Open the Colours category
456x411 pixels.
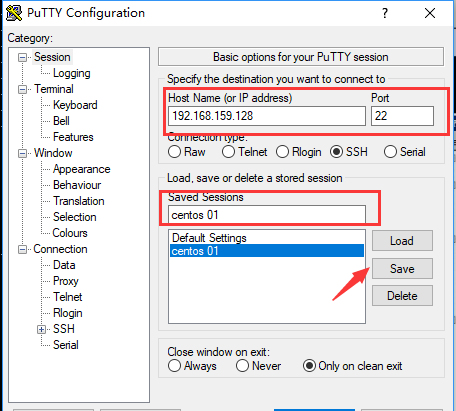70,233
